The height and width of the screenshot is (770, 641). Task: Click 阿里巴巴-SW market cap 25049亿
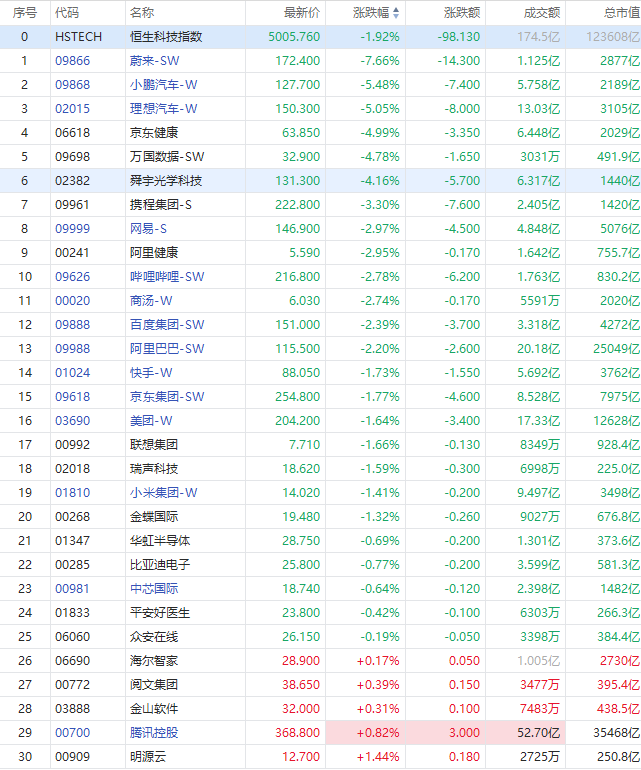point(616,349)
